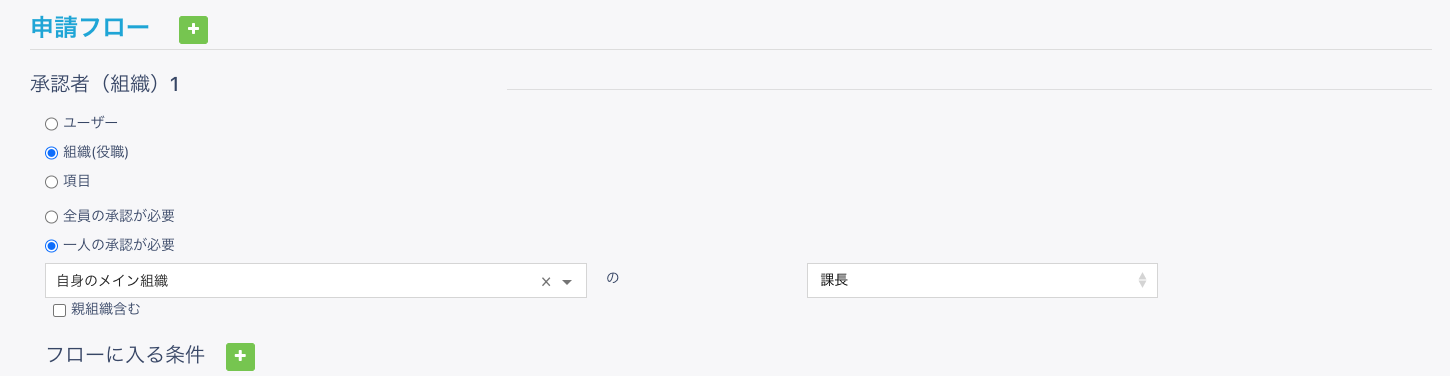This screenshot has height=376, width=1450.
Task: Click the 項目 label text
Action: point(77,181)
